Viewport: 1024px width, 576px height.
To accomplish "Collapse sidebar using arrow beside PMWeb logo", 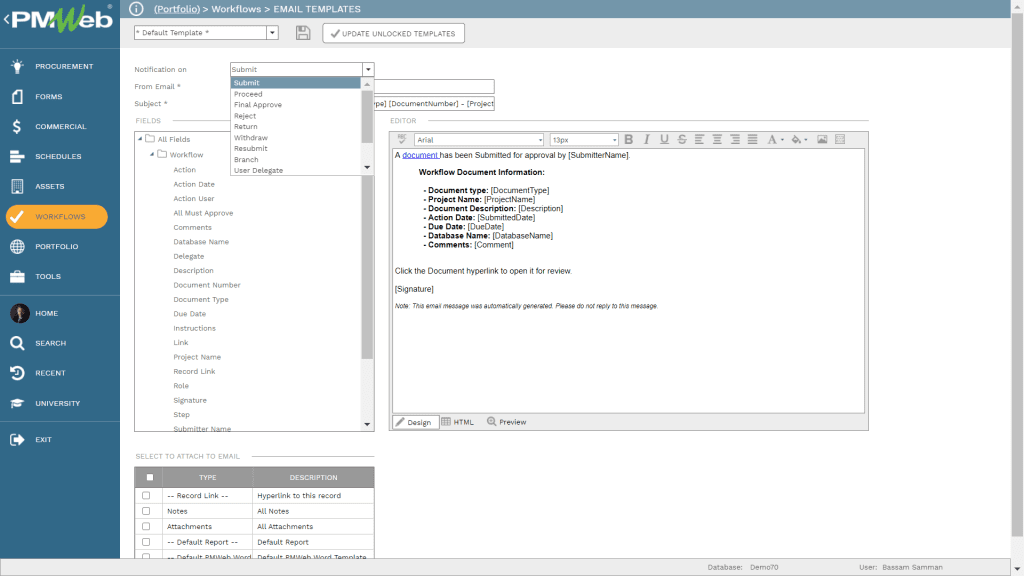I will [x=7, y=19].
